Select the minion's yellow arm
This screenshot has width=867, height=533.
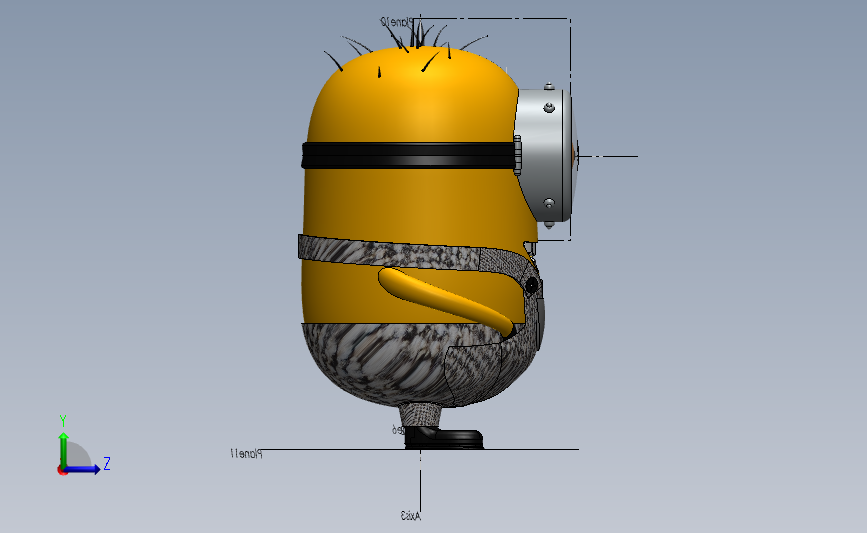click(x=447, y=301)
